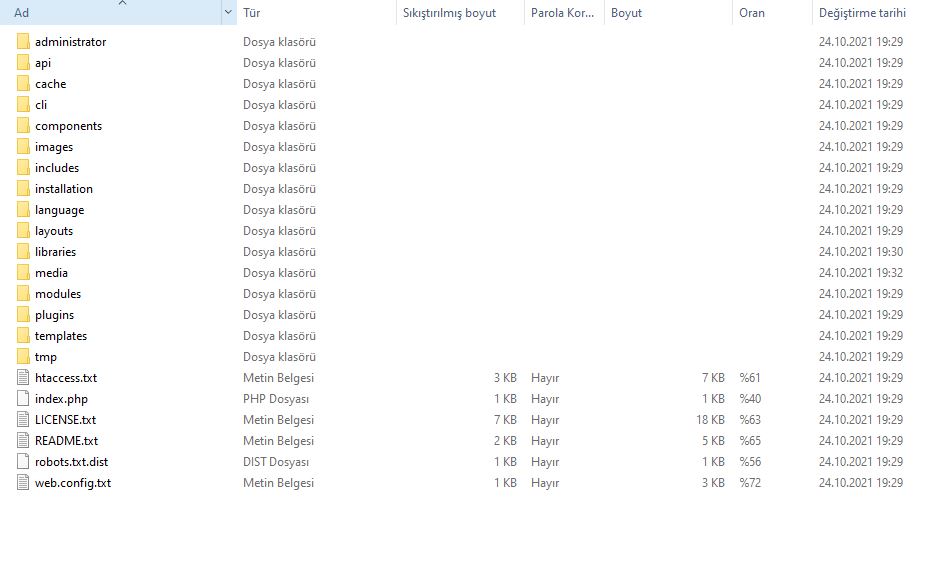Select the htaccess.txt file name
This screenshot has width=945, height=565.
tap(66, 377)
